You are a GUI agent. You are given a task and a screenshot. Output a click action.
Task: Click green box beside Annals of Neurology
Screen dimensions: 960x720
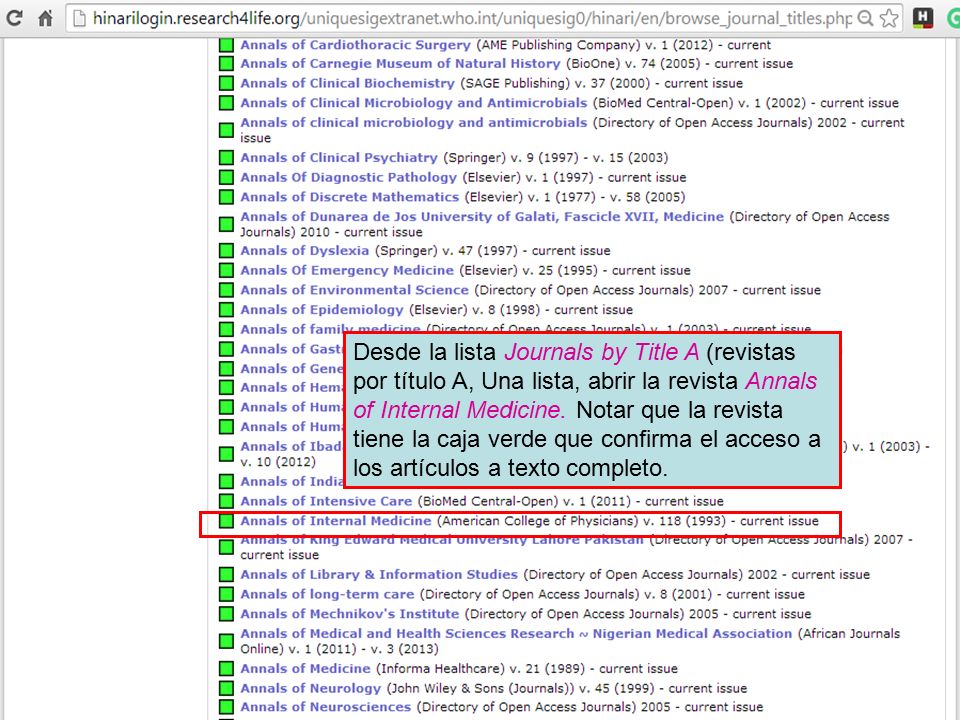click(x=227, y=688)
